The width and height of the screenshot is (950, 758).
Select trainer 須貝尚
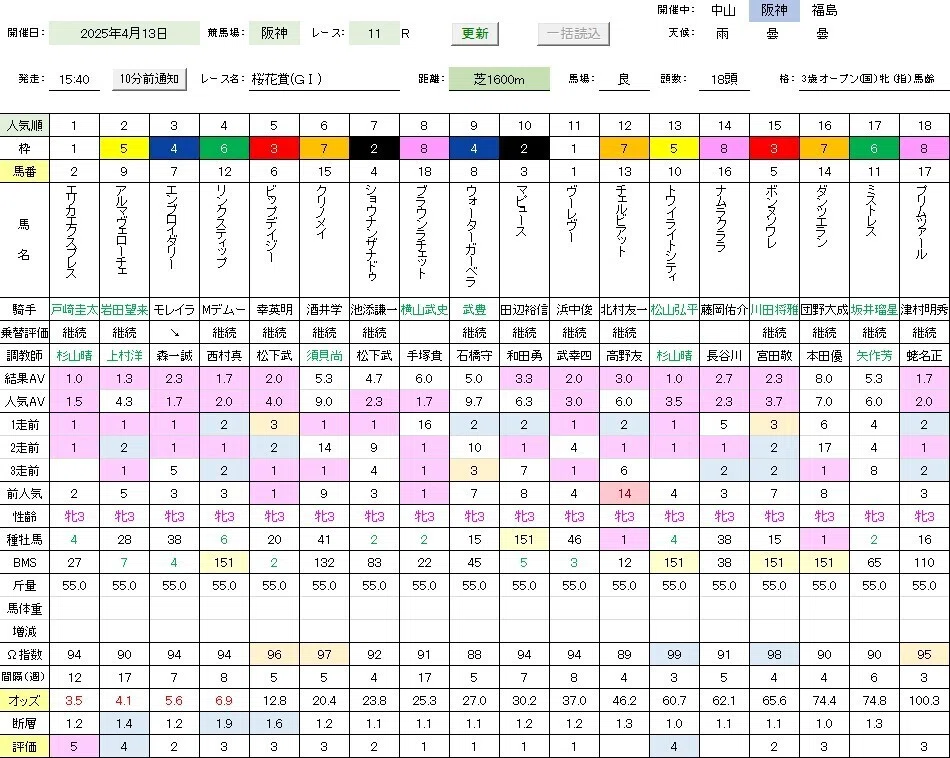pos(324,356)
